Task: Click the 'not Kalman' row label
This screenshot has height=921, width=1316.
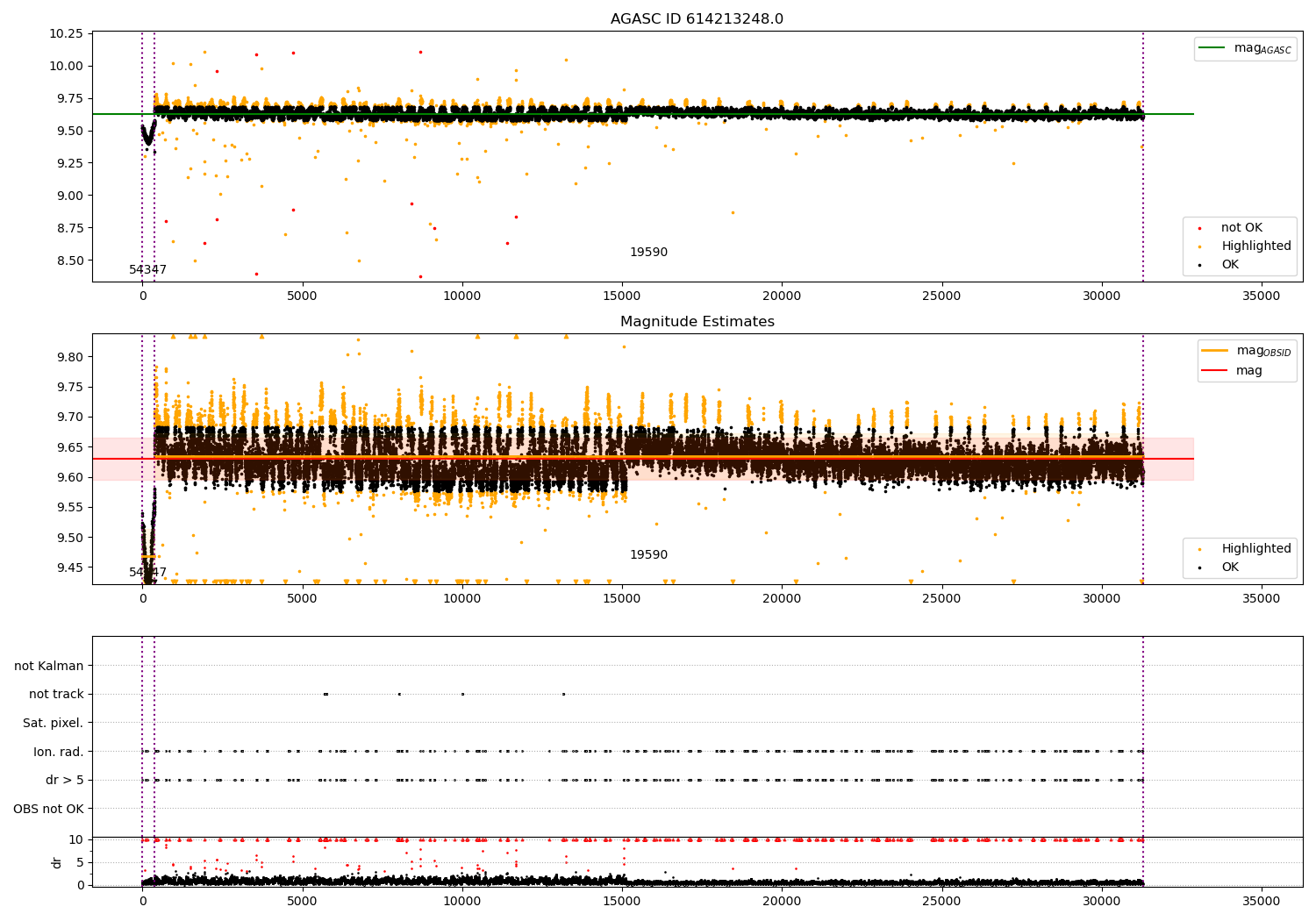Action: (x=49, y=666)
